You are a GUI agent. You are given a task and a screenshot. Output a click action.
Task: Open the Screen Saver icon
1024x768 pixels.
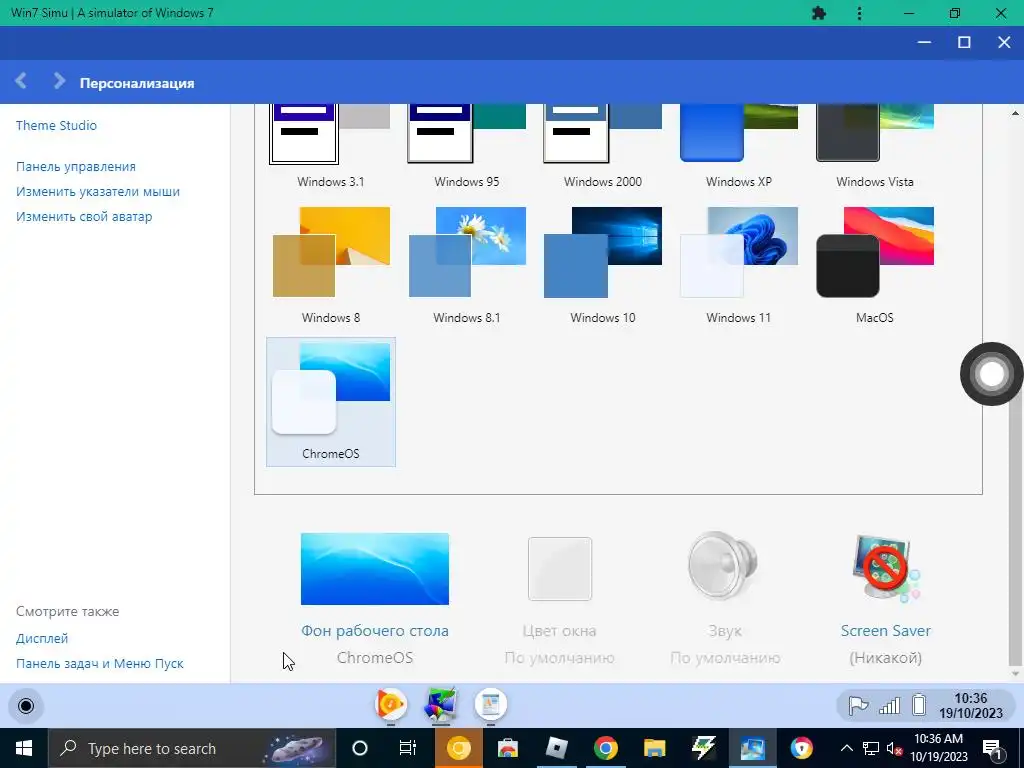click(886, 568)
